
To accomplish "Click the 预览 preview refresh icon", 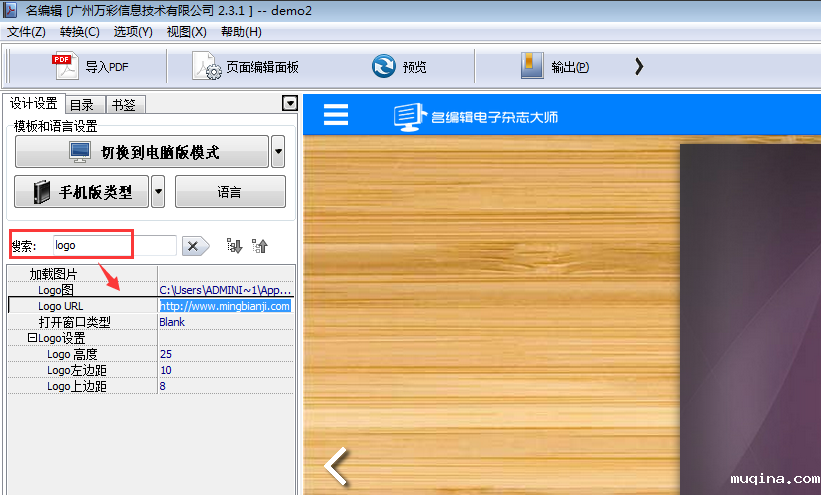I will [383, 67].
